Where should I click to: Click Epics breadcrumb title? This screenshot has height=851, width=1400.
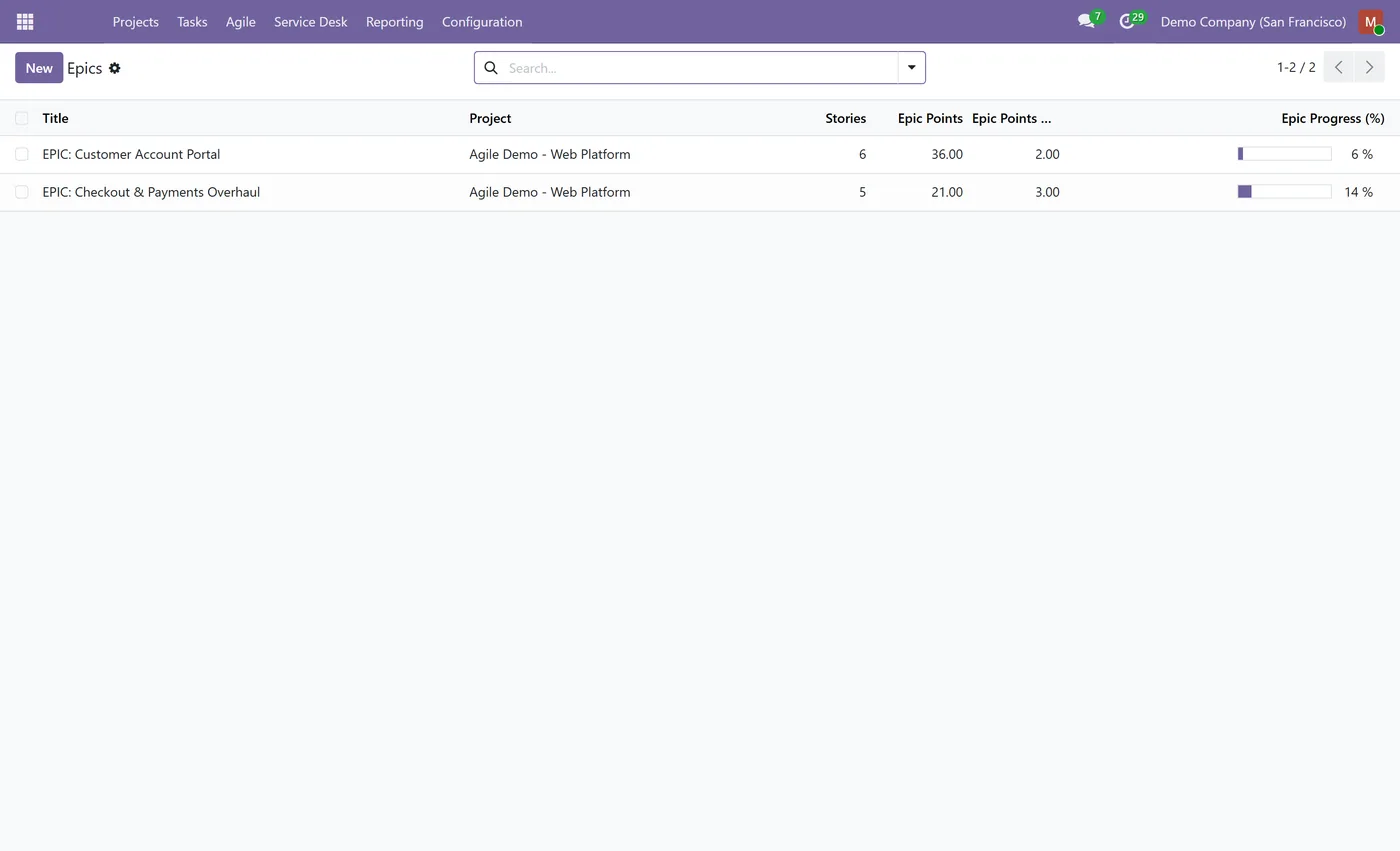click(x=85, y=68)
